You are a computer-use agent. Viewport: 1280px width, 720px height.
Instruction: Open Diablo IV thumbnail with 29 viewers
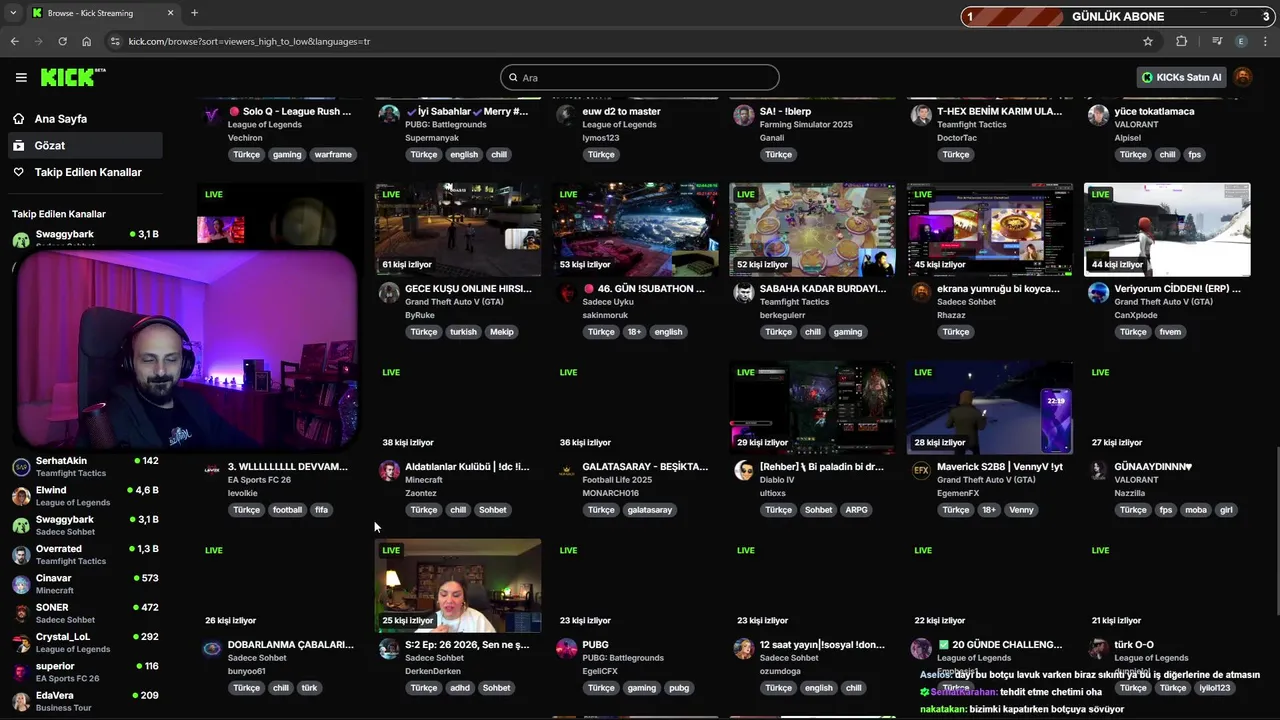(812, 407)
